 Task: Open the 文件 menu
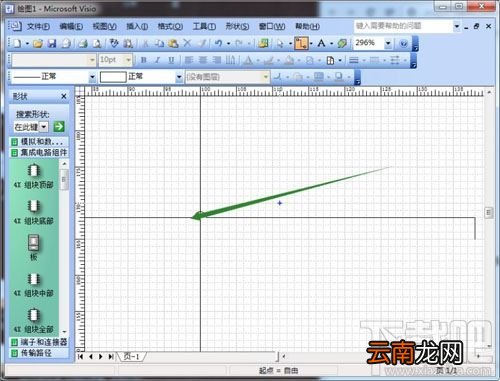coord(38,26)
